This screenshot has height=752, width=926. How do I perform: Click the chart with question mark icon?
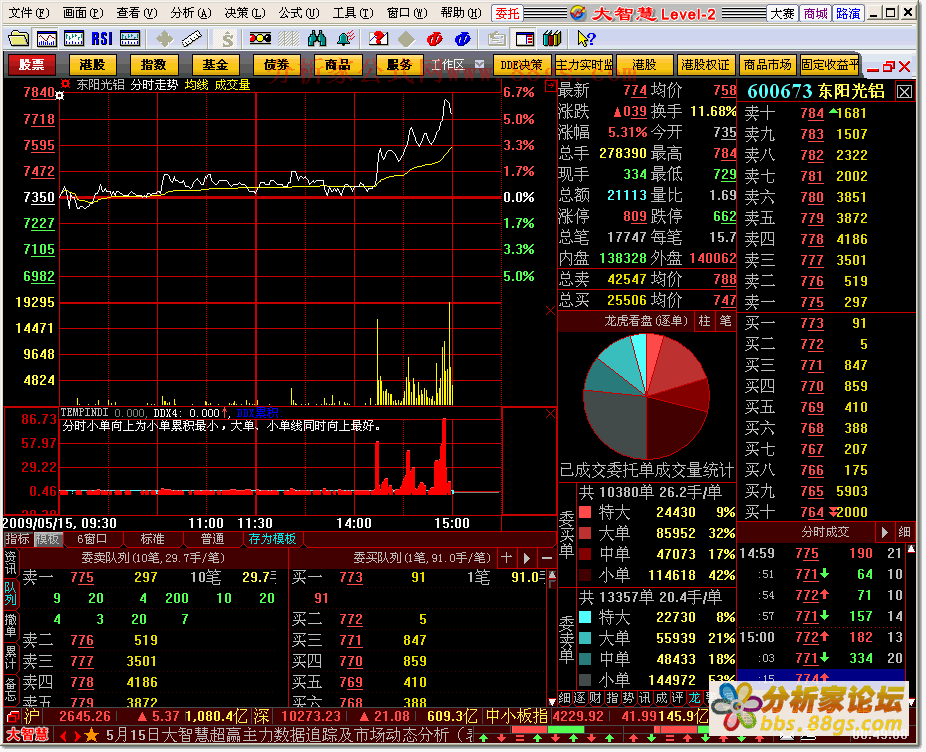(x=379, y=39)
